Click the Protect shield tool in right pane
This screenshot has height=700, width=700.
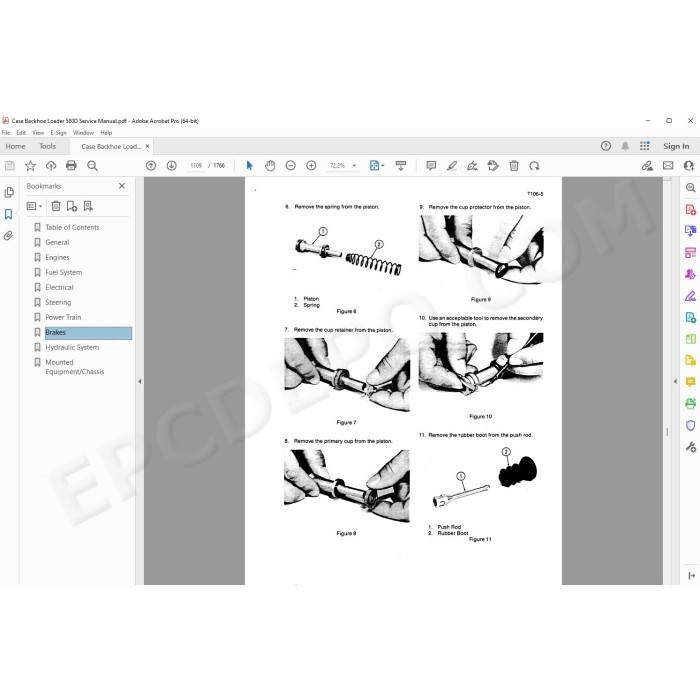(x=690, y=425)
